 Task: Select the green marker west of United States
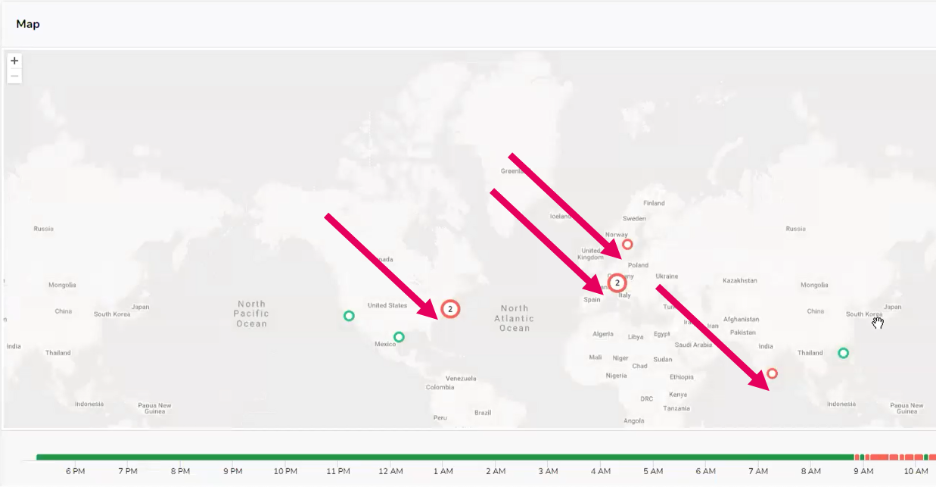(349, 316)
